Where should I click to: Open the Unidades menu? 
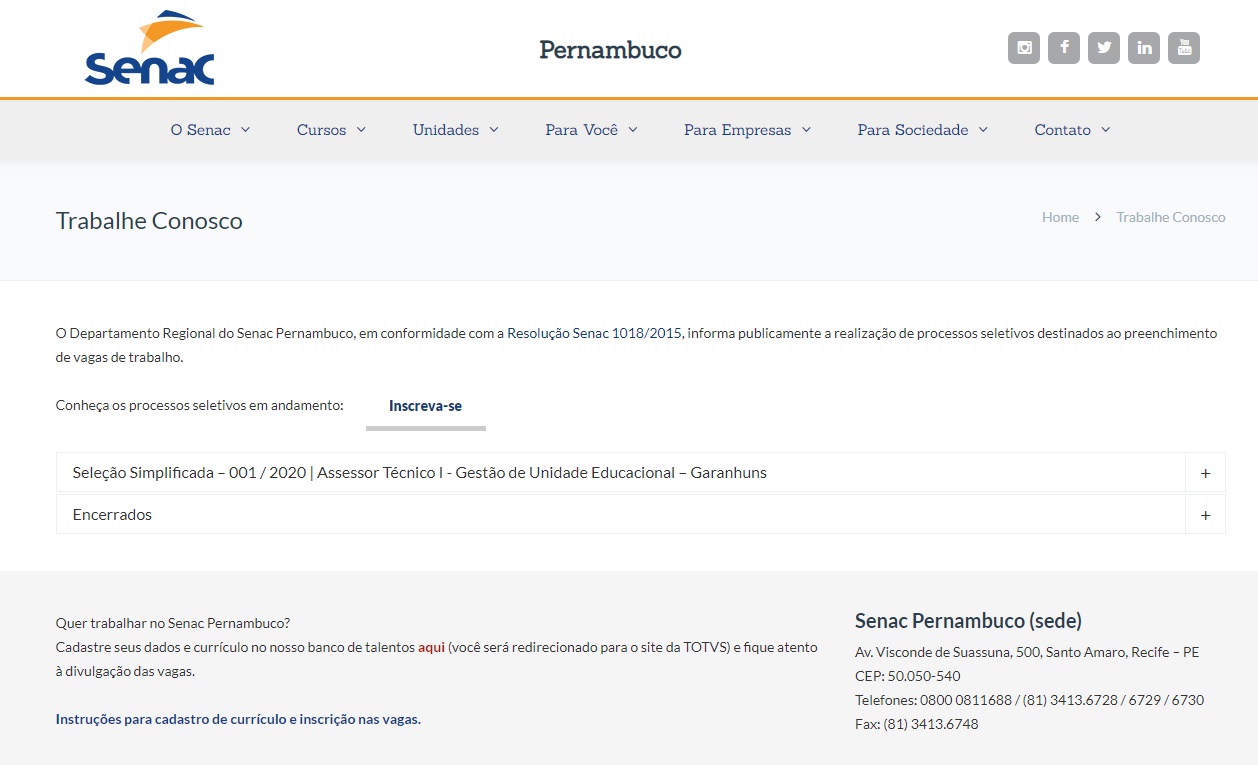tap(455, 130)
